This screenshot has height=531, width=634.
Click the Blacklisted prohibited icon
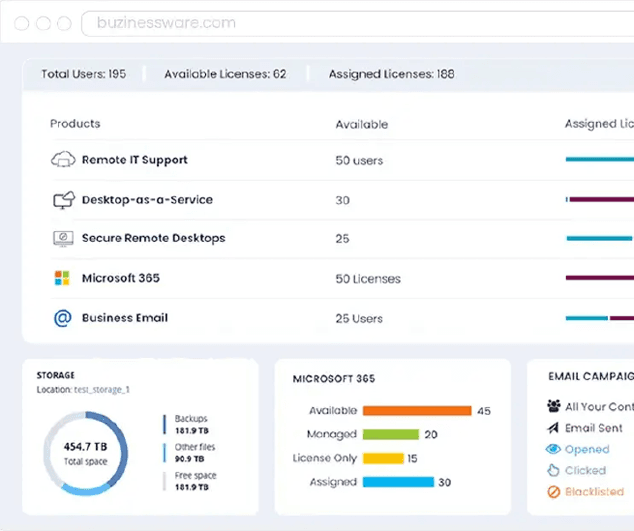(554, 492)
